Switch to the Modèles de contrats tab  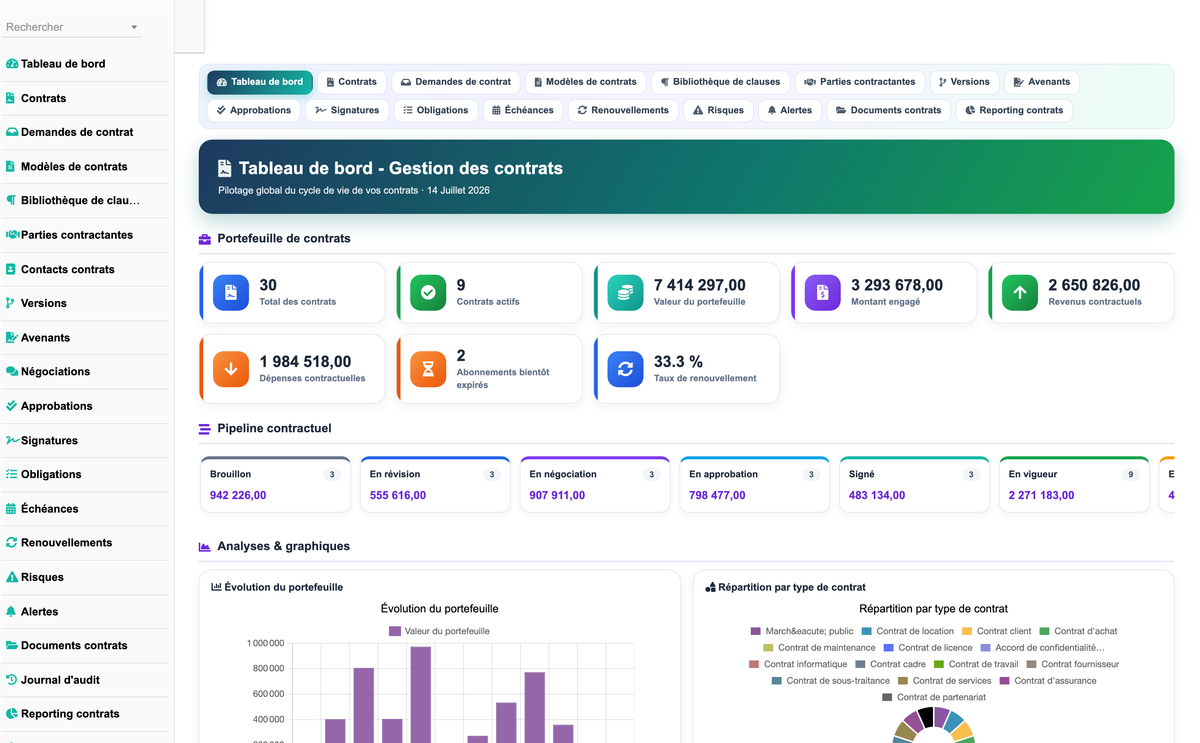585,82
